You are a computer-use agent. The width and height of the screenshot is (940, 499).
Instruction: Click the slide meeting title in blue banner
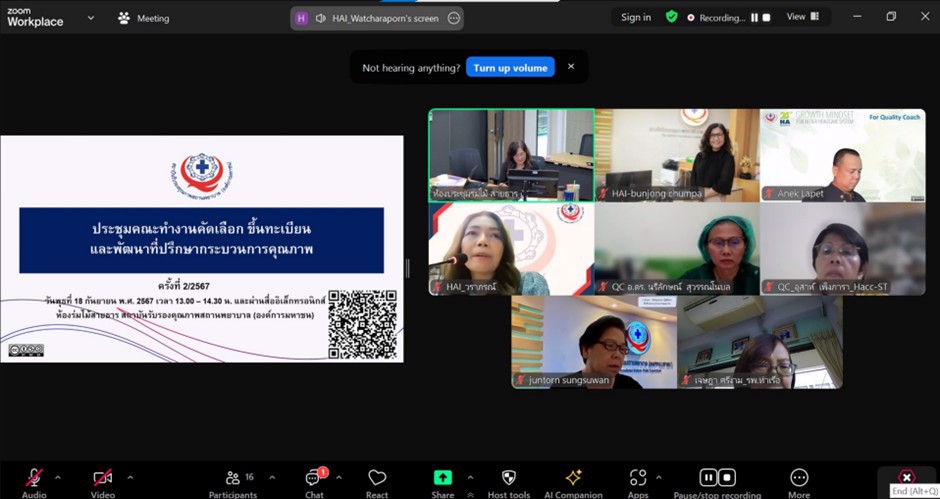coord(202,239)
